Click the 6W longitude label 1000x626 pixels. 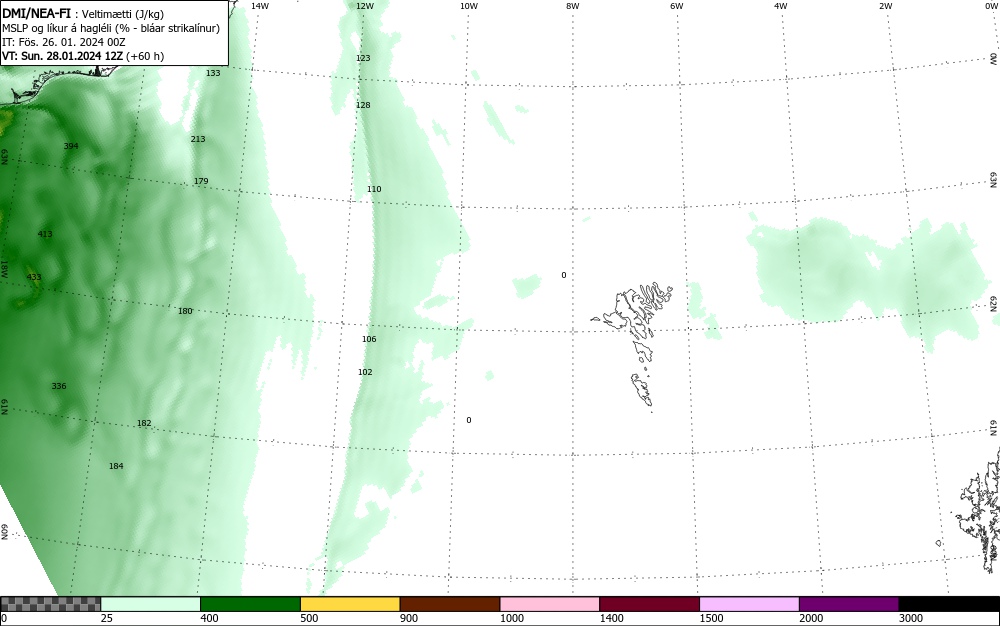coord(677,6)
